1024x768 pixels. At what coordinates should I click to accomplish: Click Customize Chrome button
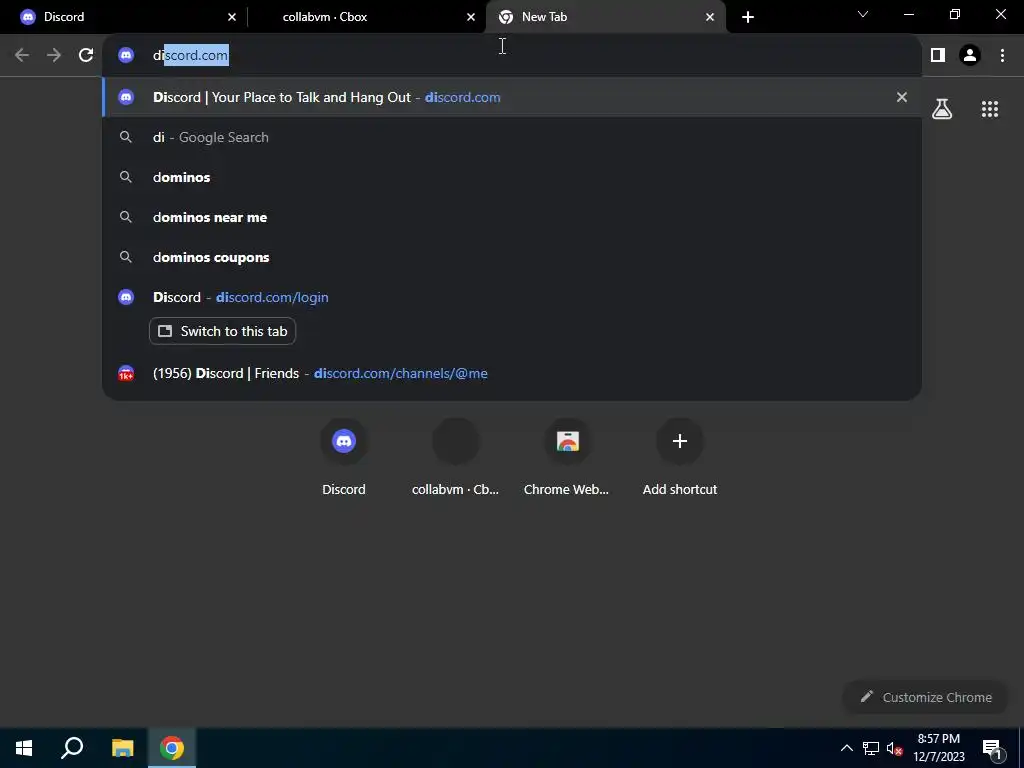pyautogui.click(x=925, y=697)
